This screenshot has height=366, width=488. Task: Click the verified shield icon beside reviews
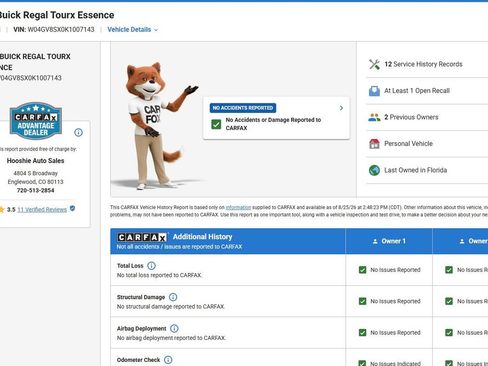click(72, 209)
